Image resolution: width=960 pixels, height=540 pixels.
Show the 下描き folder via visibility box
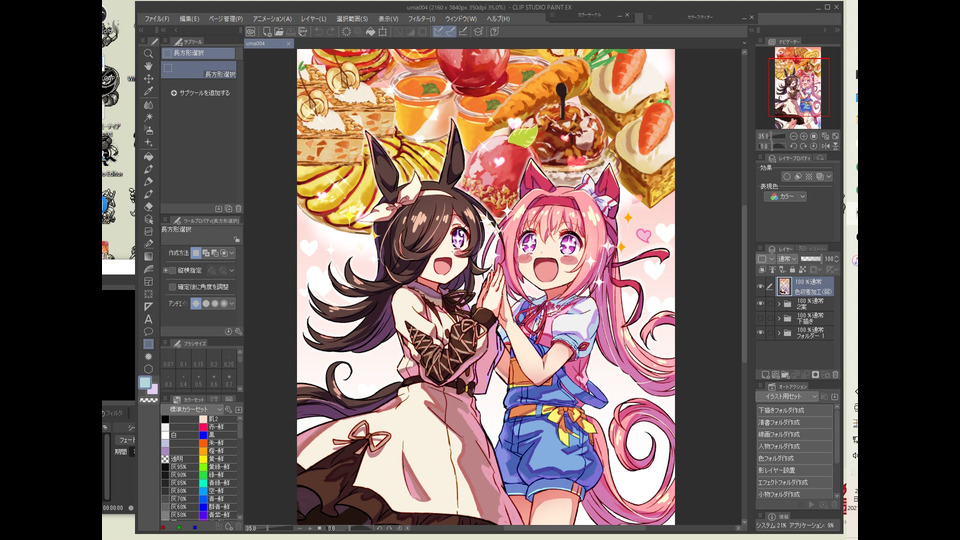pos(760,318)
